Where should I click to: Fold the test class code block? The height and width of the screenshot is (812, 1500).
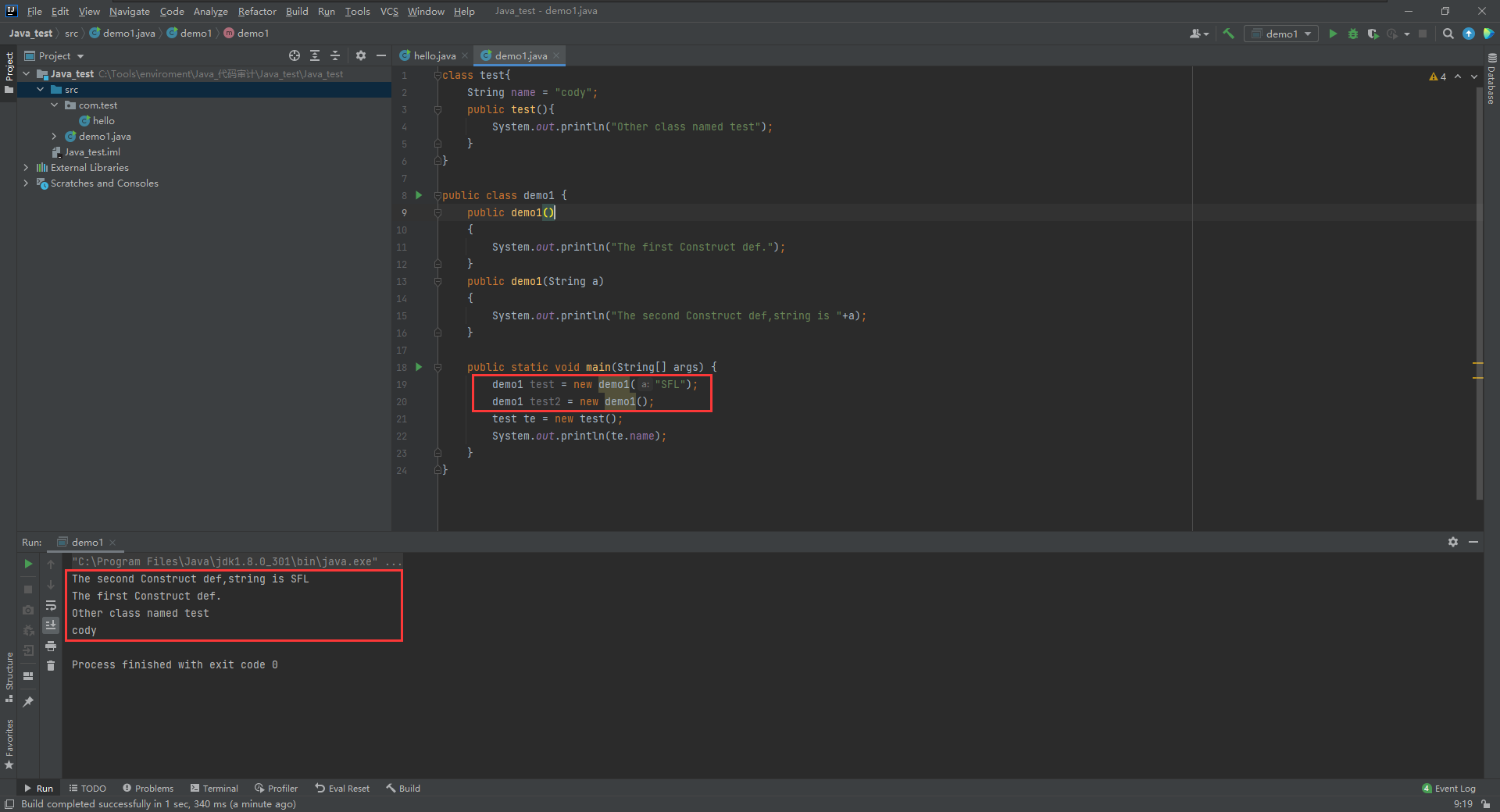pos(437,75)
